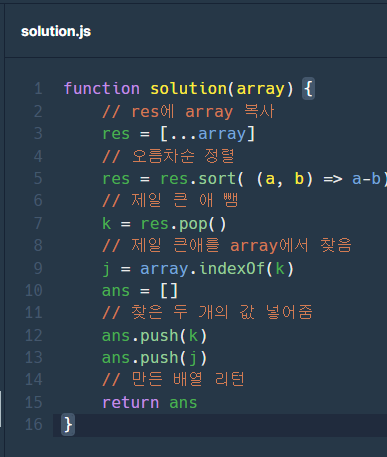Click 'array.indexOf(k)' on line 9
Screen dimensions: 387x457
point(217,268)
